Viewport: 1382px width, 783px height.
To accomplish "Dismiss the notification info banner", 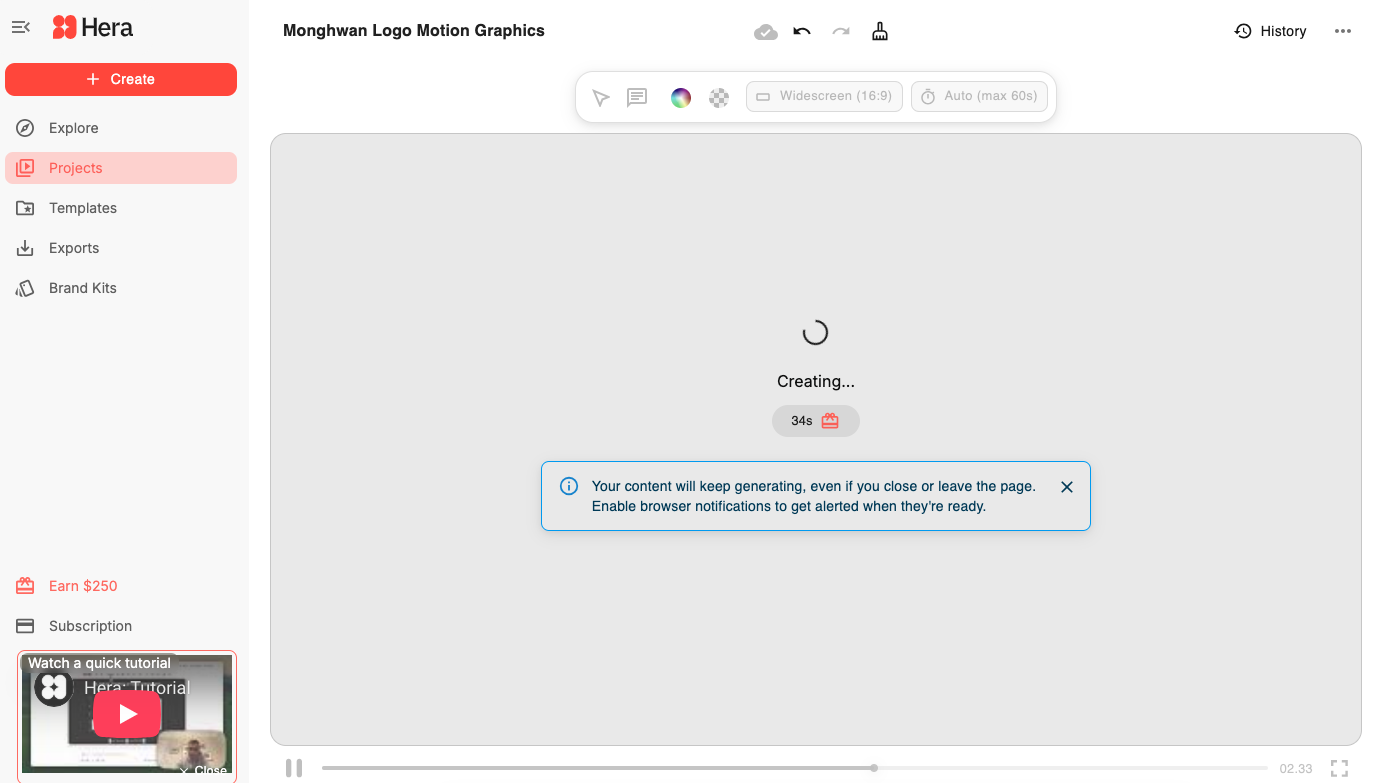I will click(1067, 487).
